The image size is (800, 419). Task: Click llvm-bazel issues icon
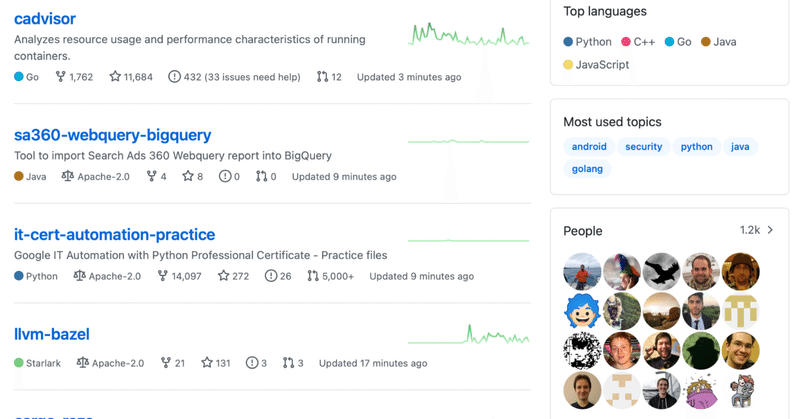pos(252,362)
